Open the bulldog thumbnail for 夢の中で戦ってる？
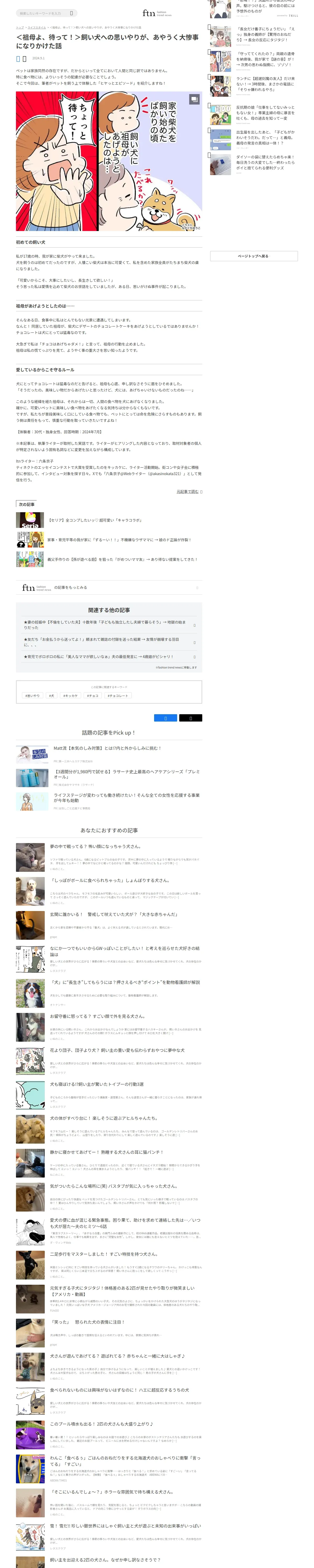This screenshot has width=314, height=1568. [x=31, y=857]
